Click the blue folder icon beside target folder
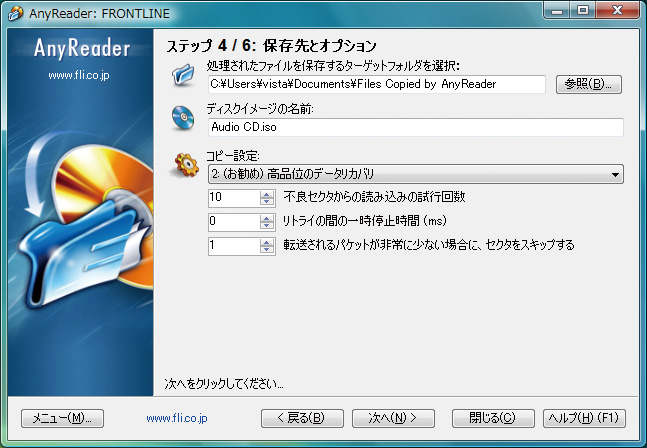The height and width of the screenshot is (448, 647). coord(183,75)
